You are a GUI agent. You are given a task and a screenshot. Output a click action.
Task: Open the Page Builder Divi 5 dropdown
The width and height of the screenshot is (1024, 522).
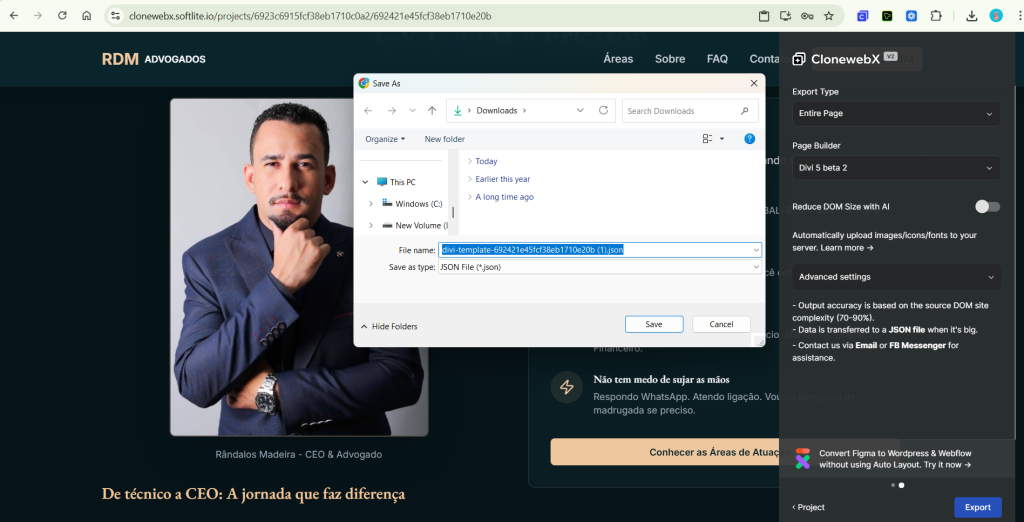pyautogui.click(x=896, y=167)
